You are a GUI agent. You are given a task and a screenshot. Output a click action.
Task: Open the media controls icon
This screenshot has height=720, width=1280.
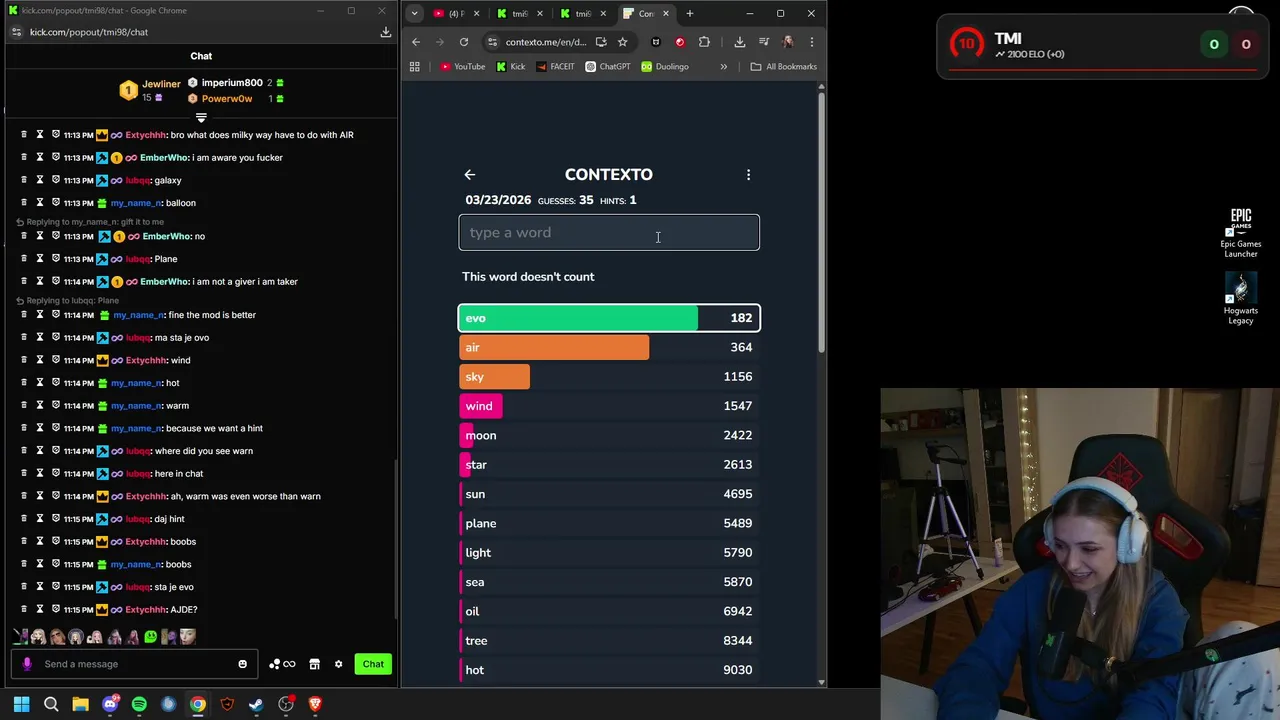click(764, 42)
